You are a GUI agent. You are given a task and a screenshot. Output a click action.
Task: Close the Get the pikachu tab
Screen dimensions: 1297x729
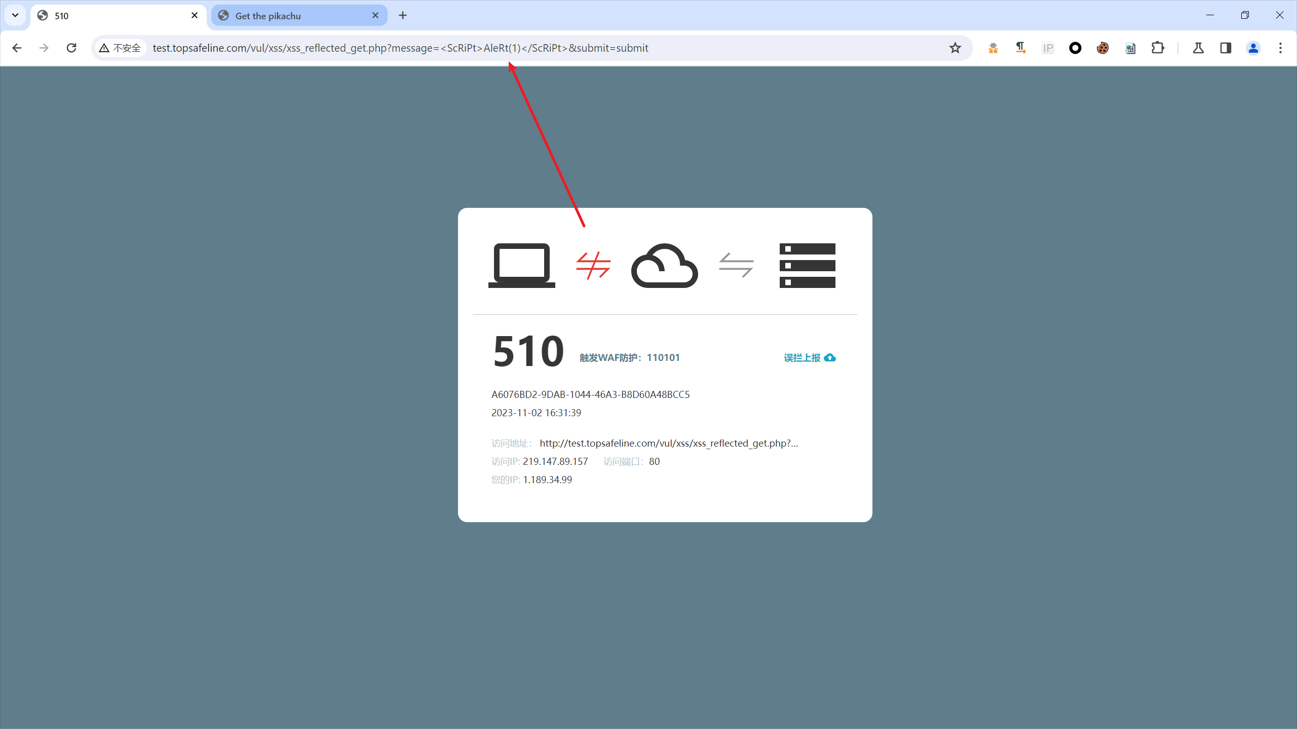(375, 16)
